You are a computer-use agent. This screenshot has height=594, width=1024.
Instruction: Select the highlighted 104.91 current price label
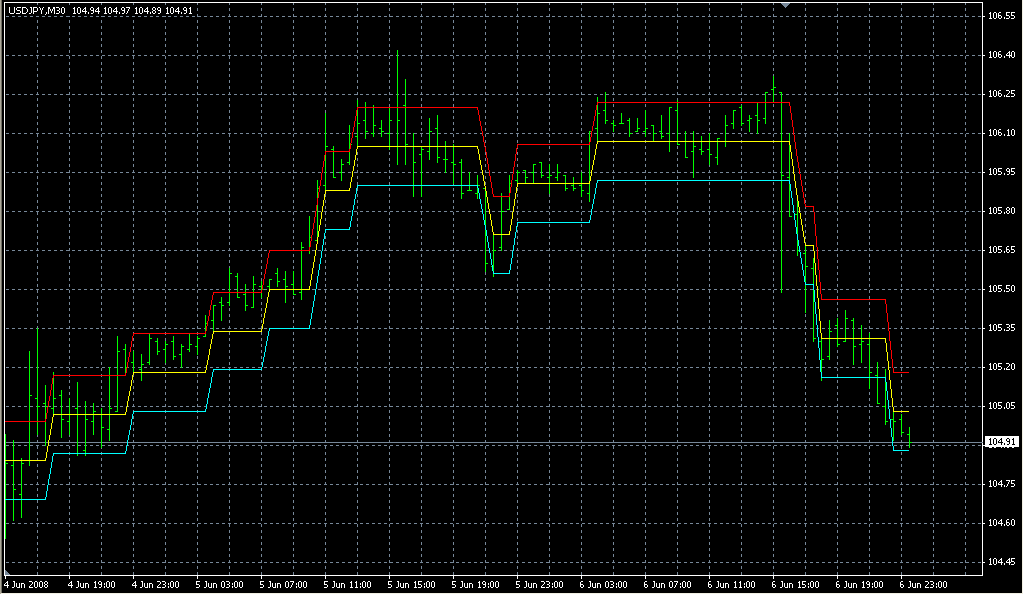click(x=1000, y=442)
